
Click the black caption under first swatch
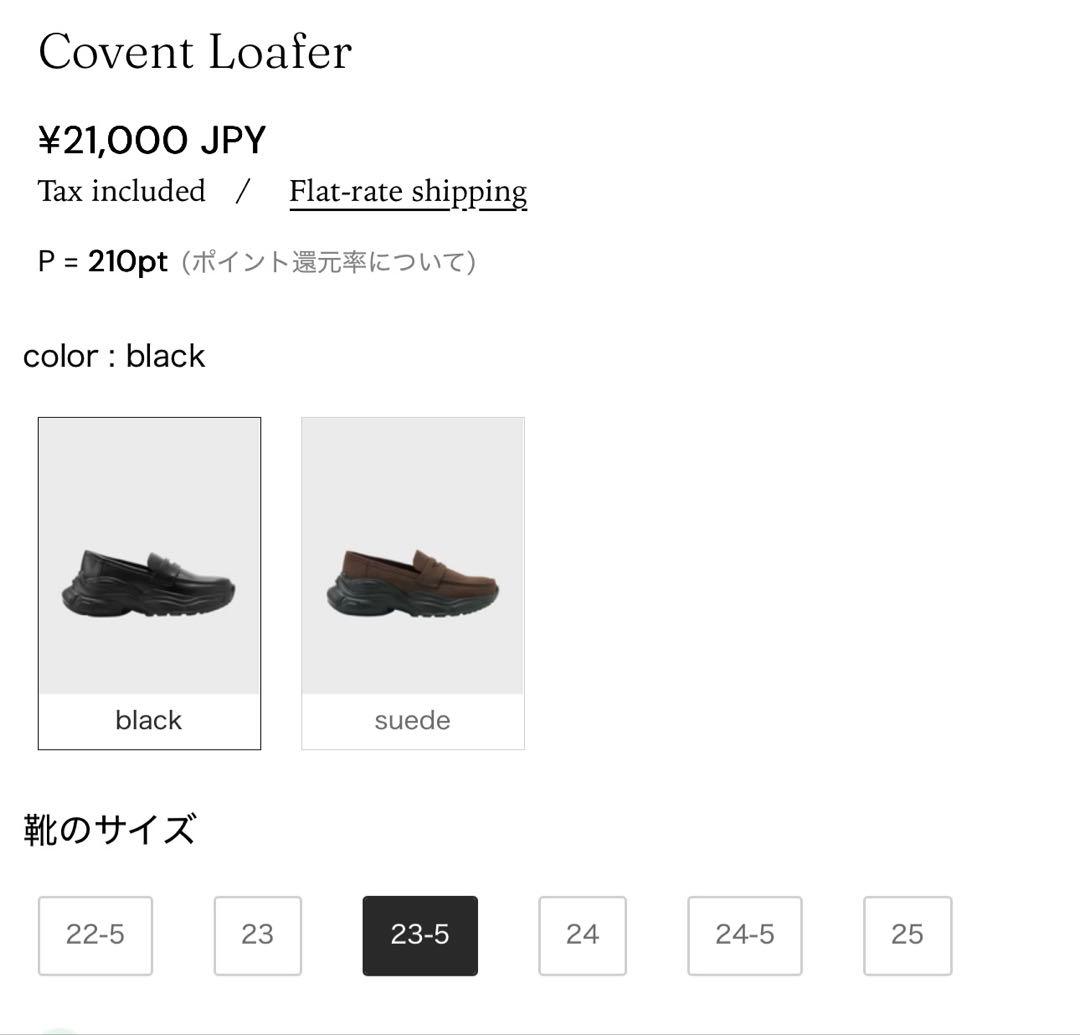tap(148, 719)
